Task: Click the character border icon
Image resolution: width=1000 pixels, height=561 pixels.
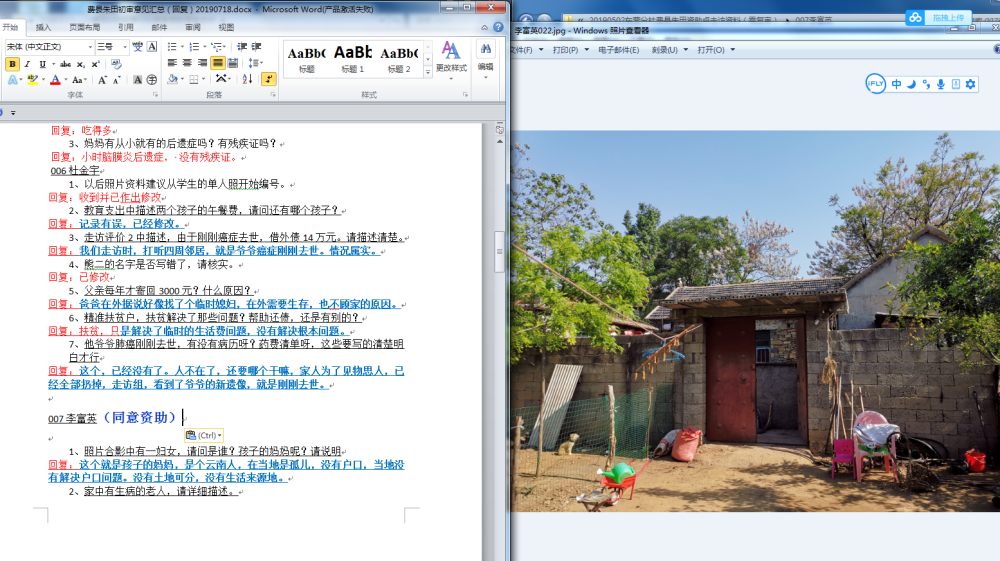Action: click(x=152, y=47)
